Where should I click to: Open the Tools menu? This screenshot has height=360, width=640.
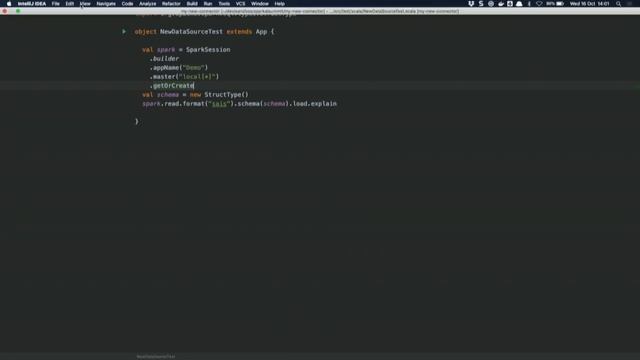click(224, 4)
